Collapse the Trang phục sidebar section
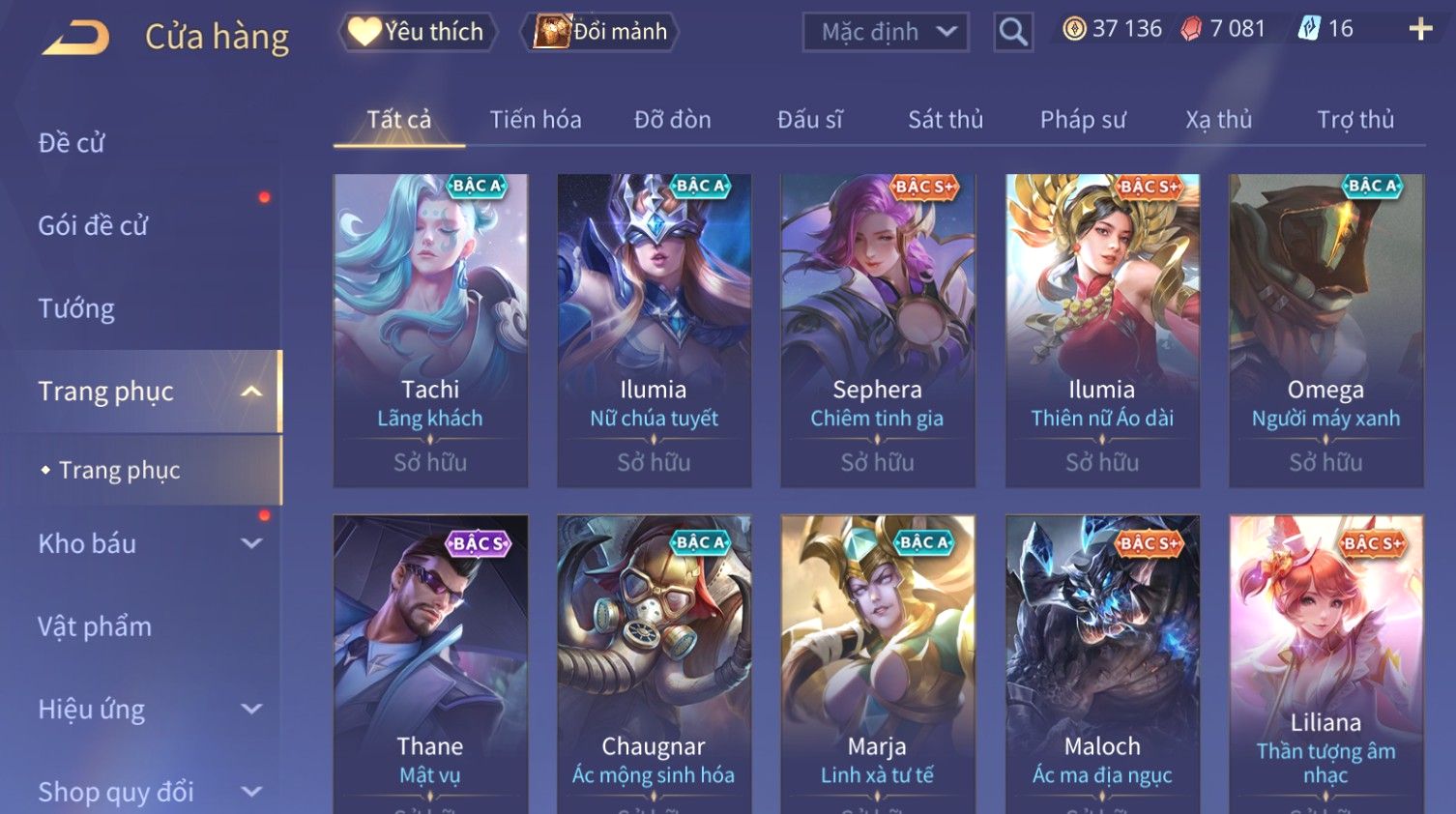The width and height of the screenshot is (1456, 814). pos(251,392)
